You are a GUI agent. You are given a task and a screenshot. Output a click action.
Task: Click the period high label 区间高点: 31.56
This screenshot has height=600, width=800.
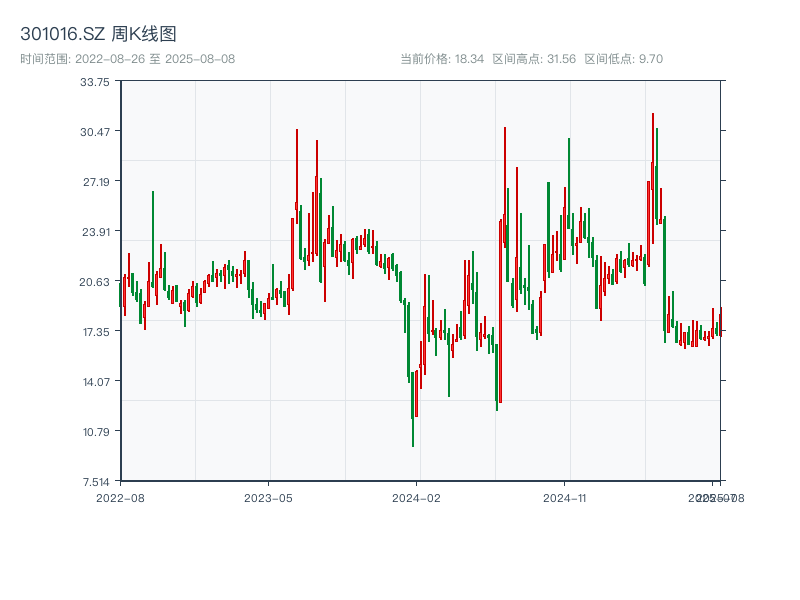click(x=534, y=59)
